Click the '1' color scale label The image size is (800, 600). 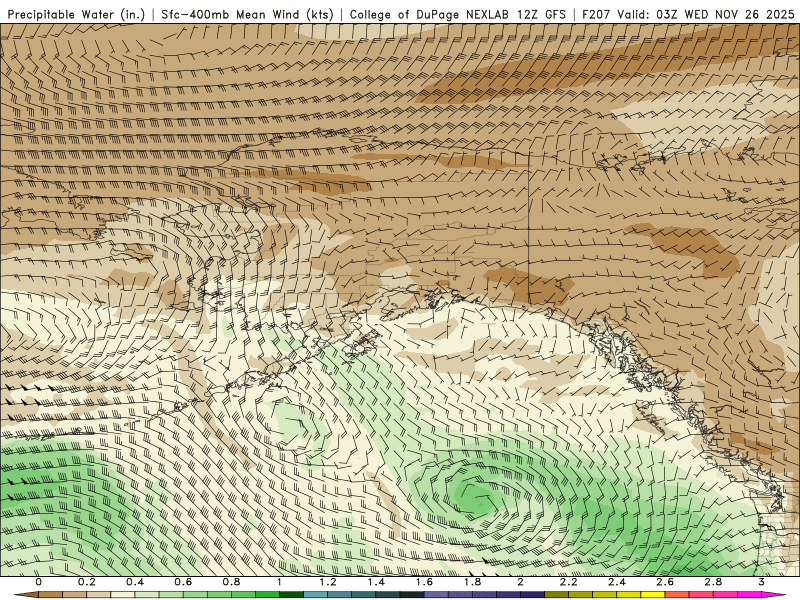[x=279, y=582]
